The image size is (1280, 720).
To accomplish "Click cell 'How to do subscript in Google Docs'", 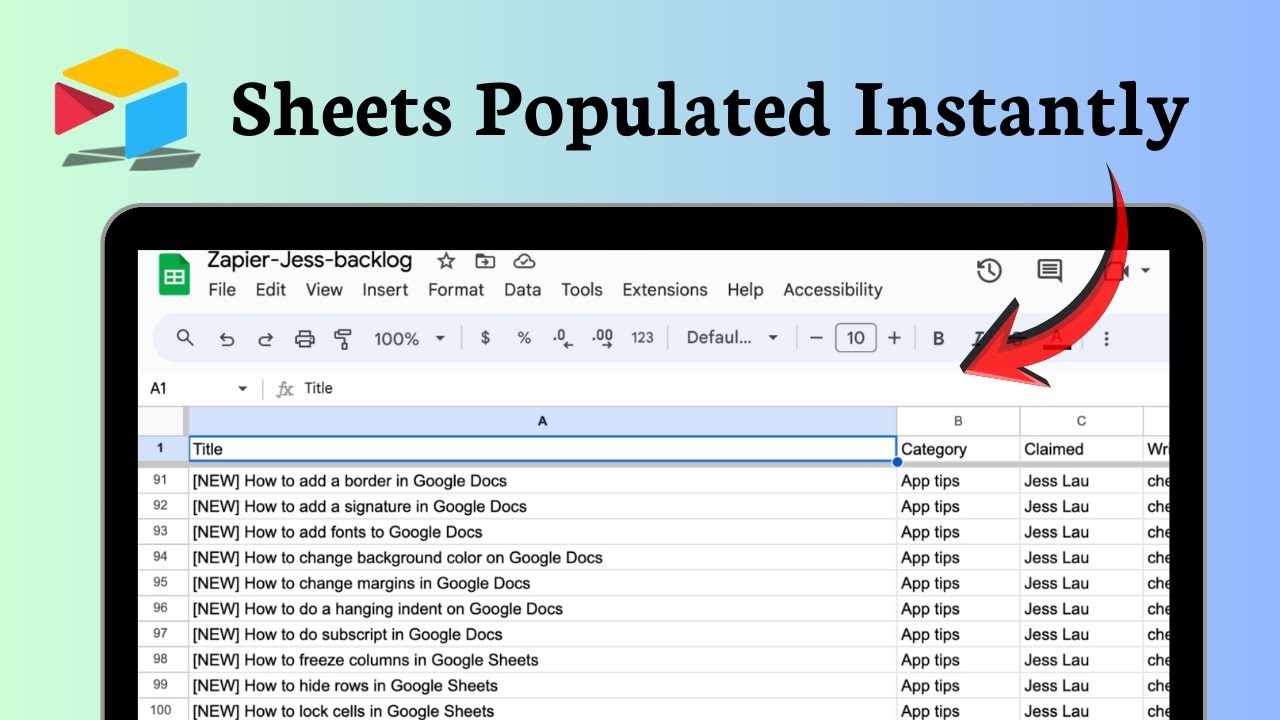I will pyautogui.click(x=542, y=634).
